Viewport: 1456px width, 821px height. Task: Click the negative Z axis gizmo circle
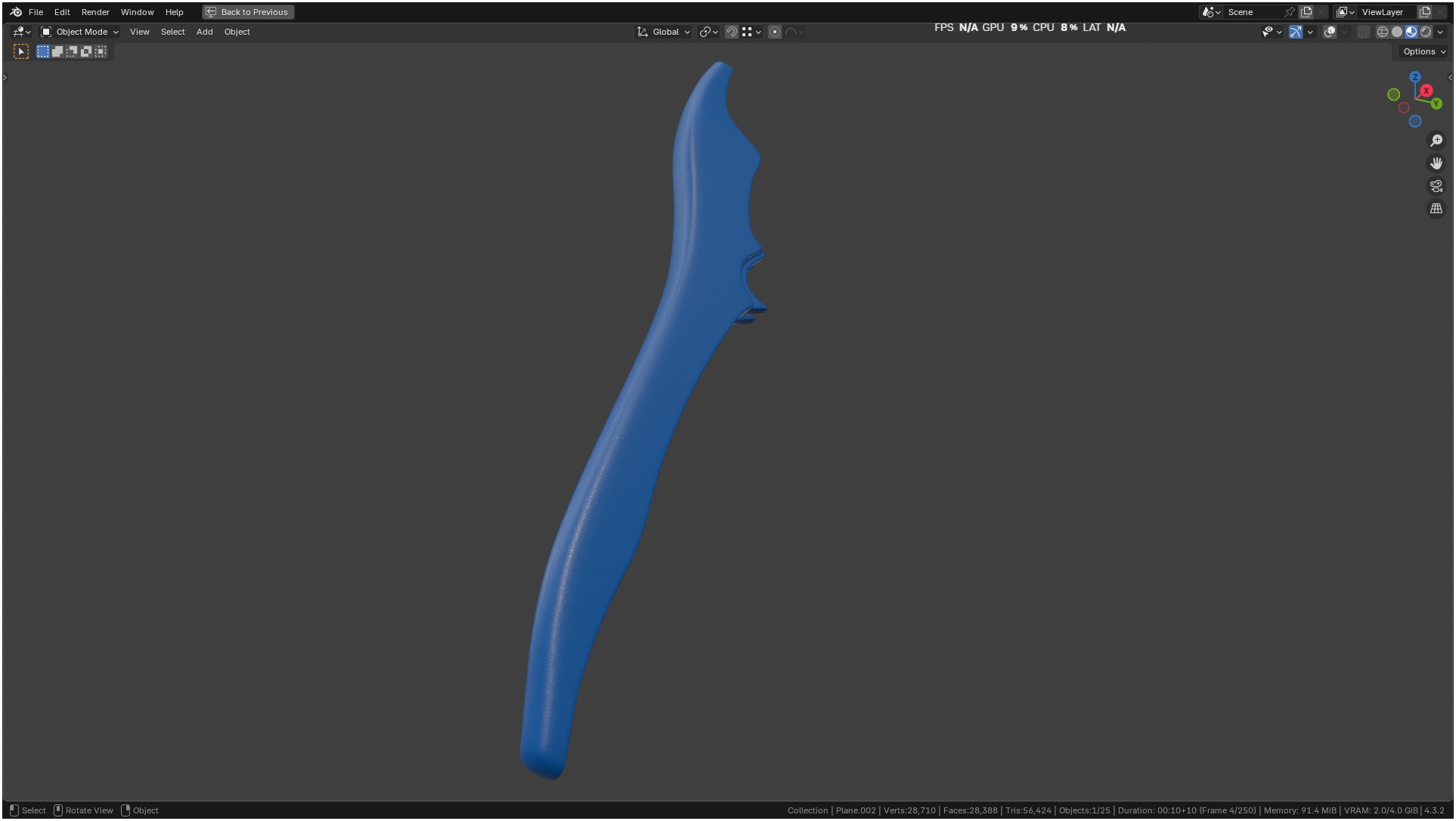1415,121
